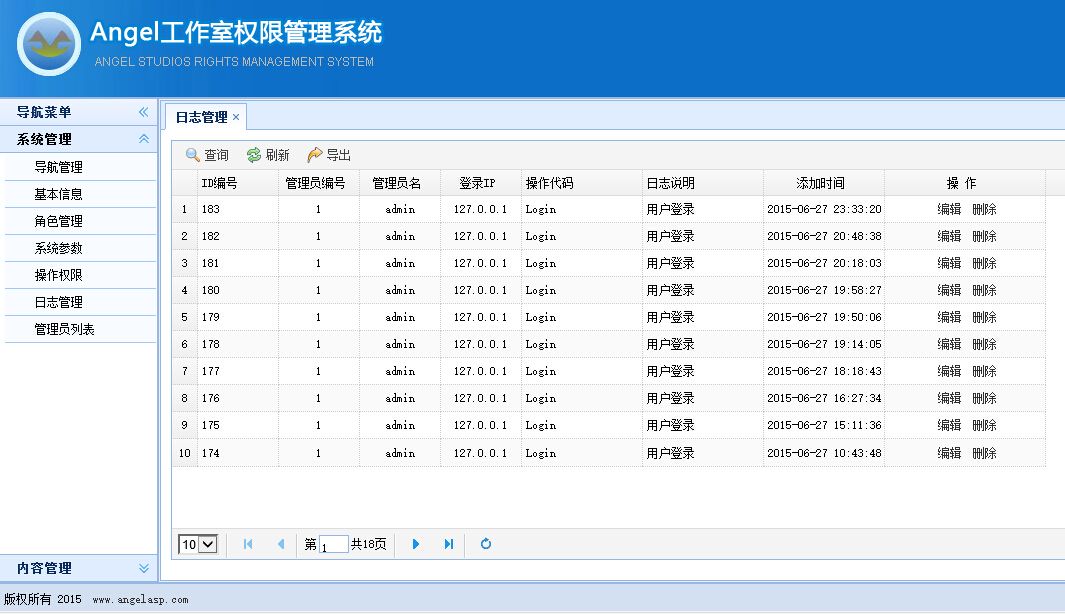
Task: Click the page number input field
Action: [333, 545]
